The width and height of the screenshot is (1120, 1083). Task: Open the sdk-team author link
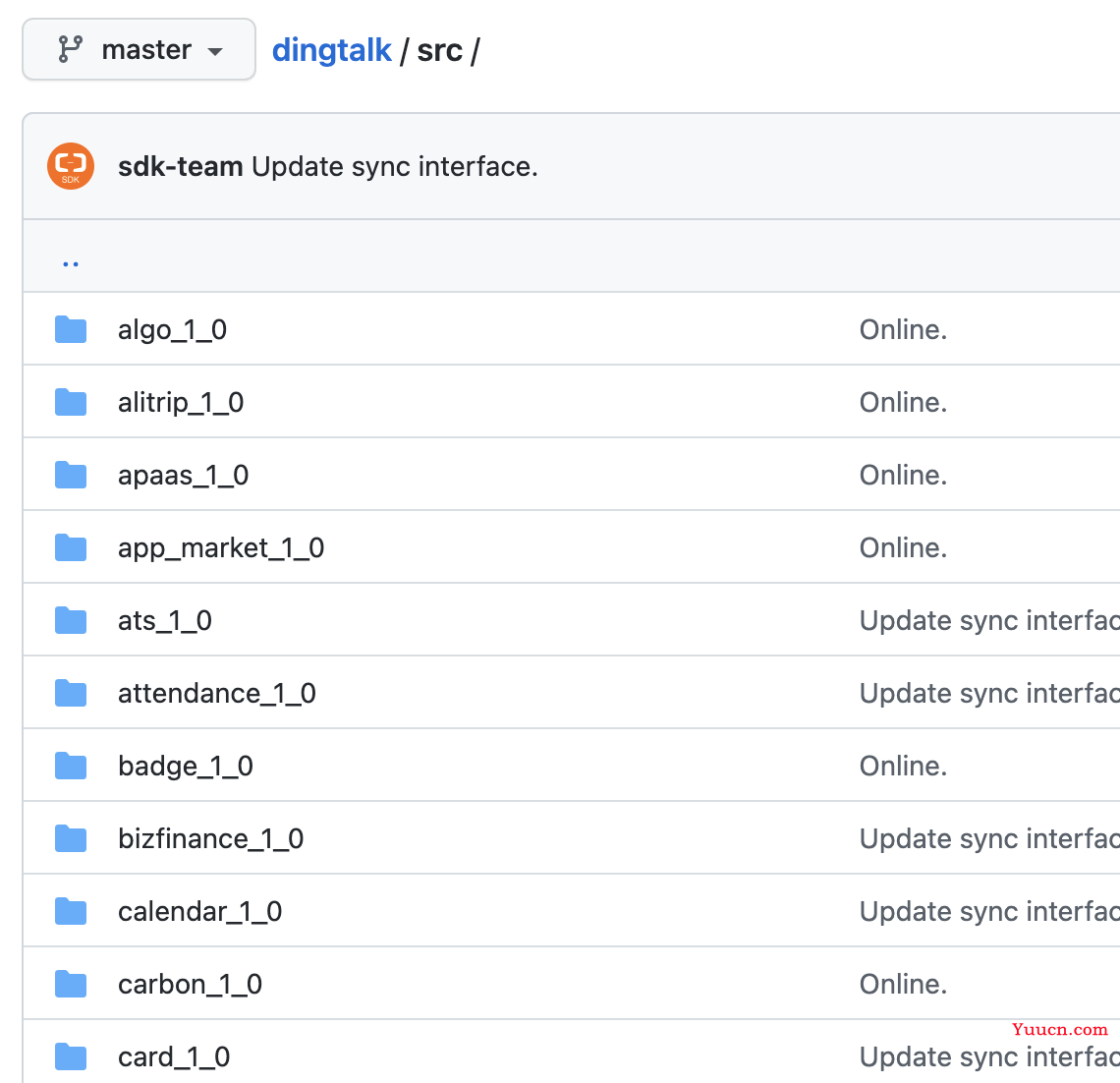pos(180,166)
